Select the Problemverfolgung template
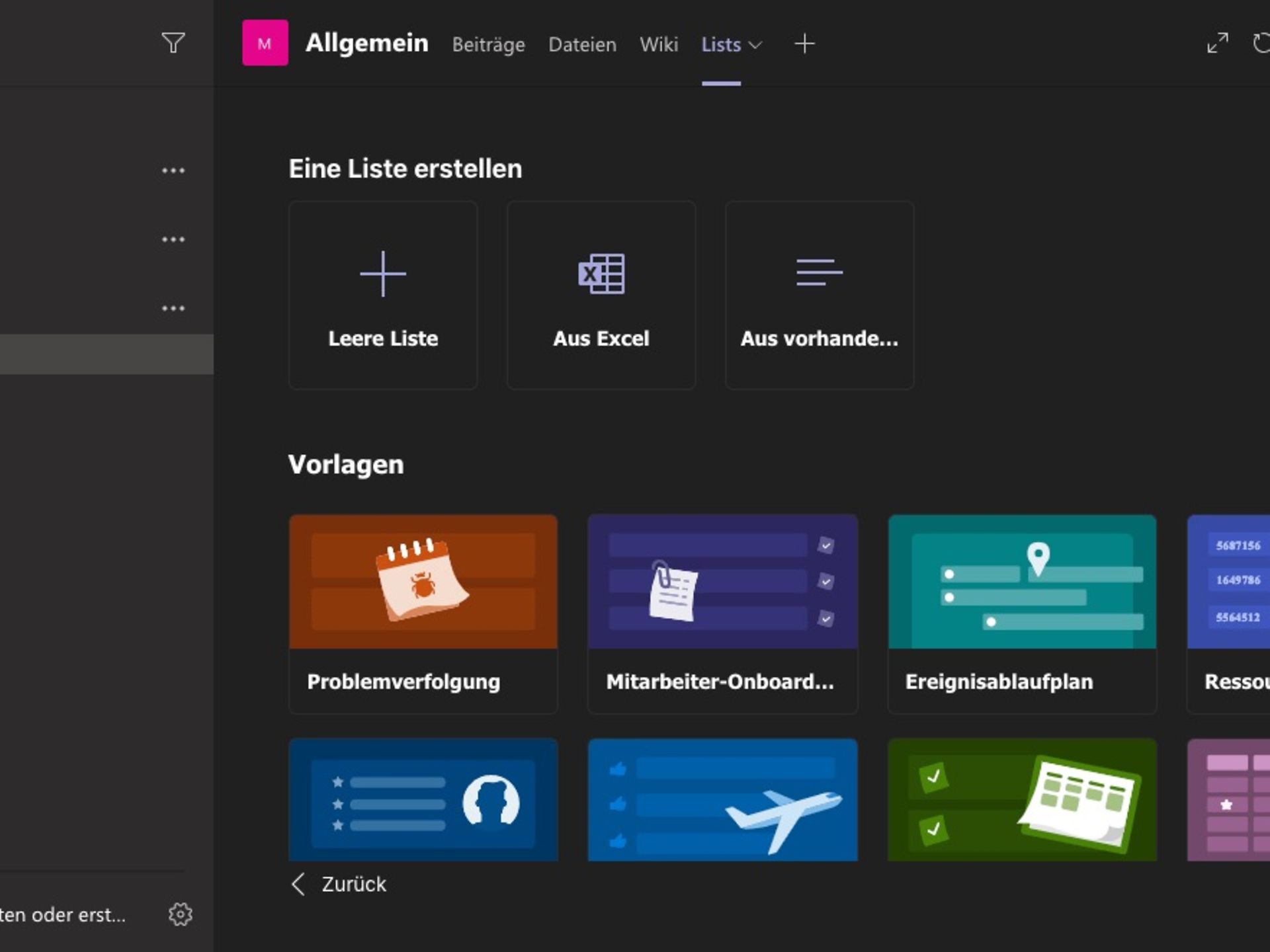Screen dimensions: 1270x952 pyautogui.click(x=423, y=614)
